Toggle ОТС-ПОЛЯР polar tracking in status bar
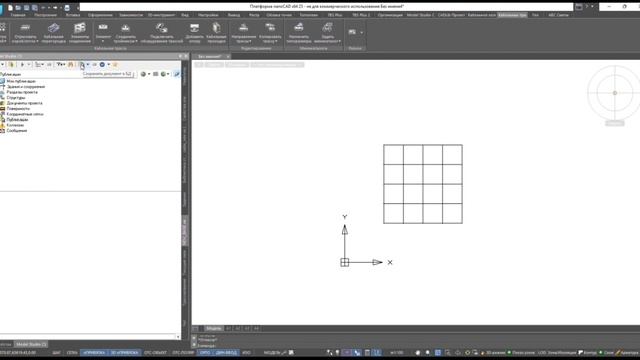 pos(183,353)
